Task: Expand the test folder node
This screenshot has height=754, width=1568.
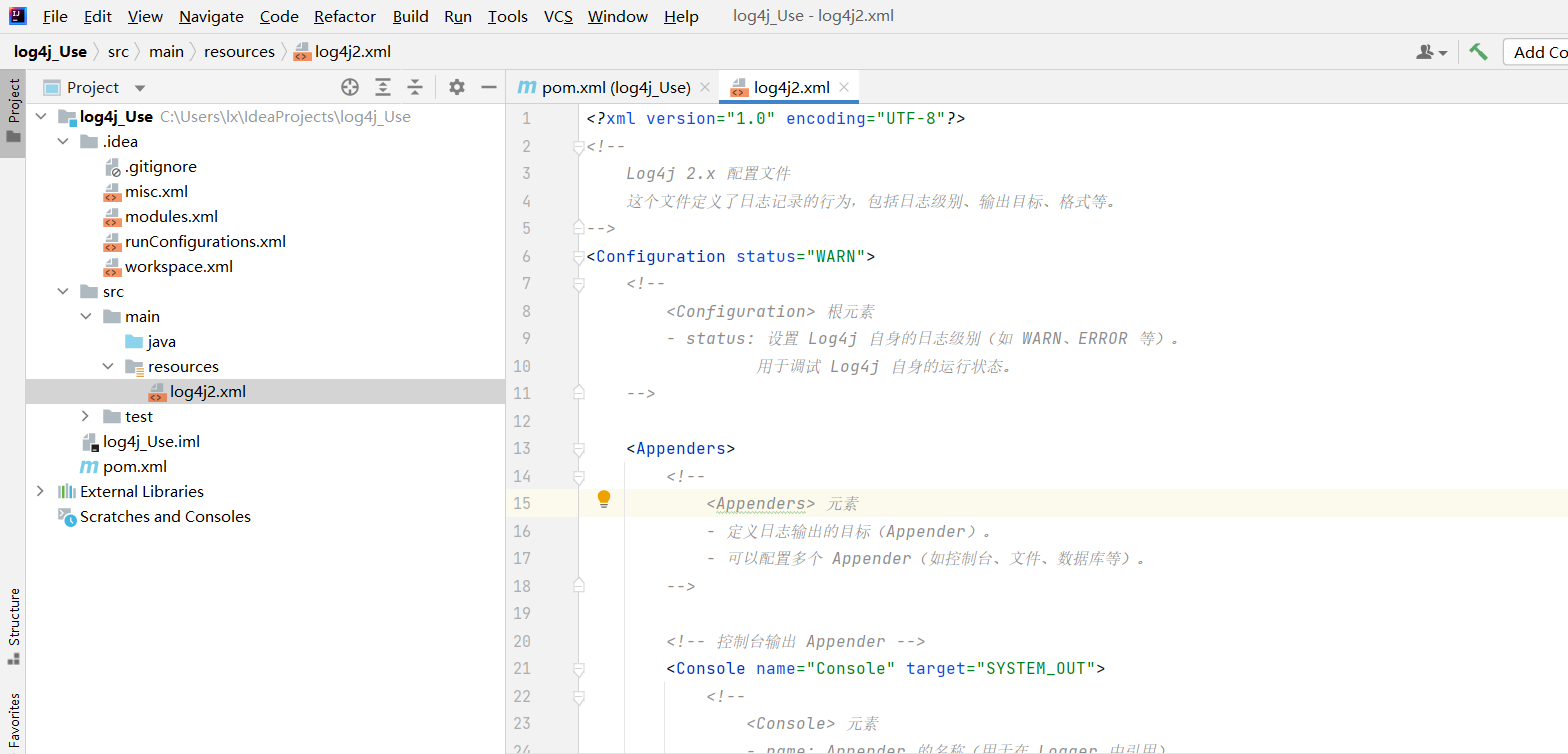Action: tap(87, 417)
